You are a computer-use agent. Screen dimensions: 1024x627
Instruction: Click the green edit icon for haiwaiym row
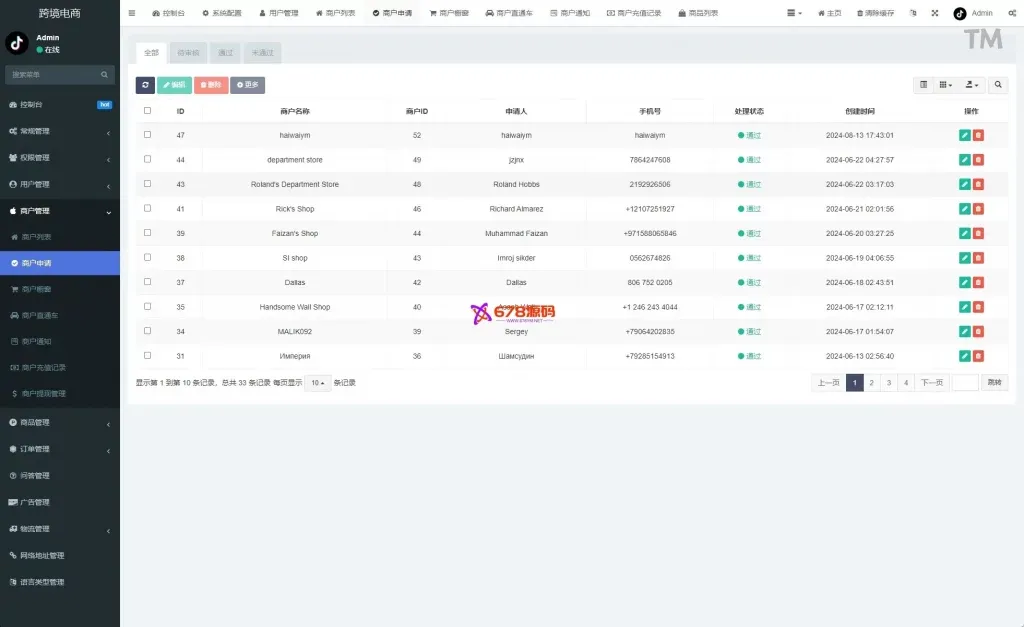964,135
